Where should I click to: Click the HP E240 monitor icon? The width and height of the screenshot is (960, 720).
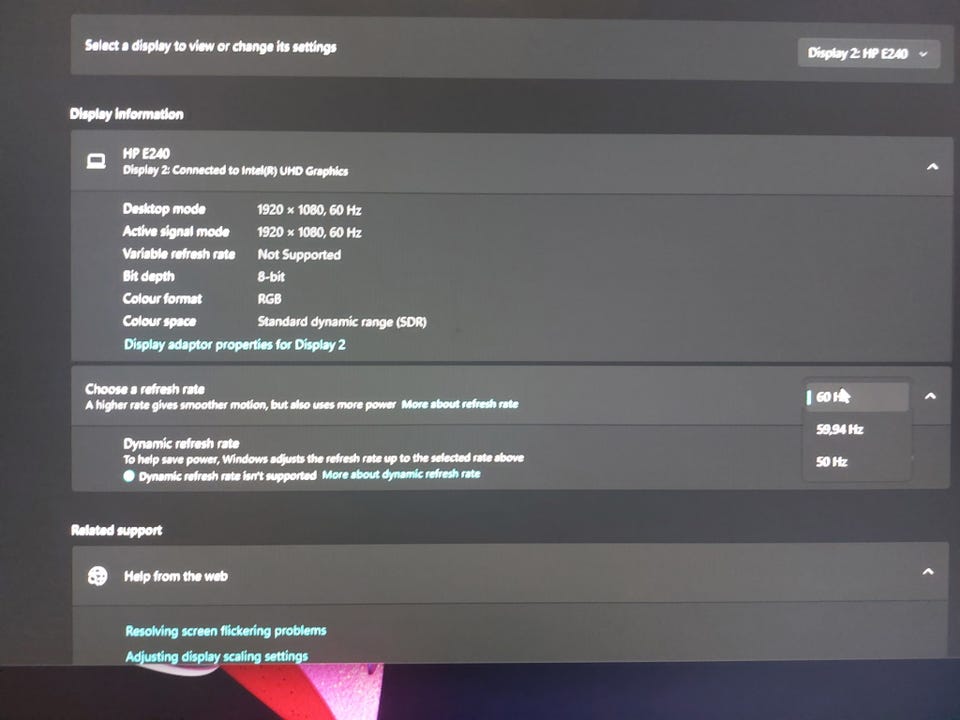pyautogui.click(x=96, y=162)
